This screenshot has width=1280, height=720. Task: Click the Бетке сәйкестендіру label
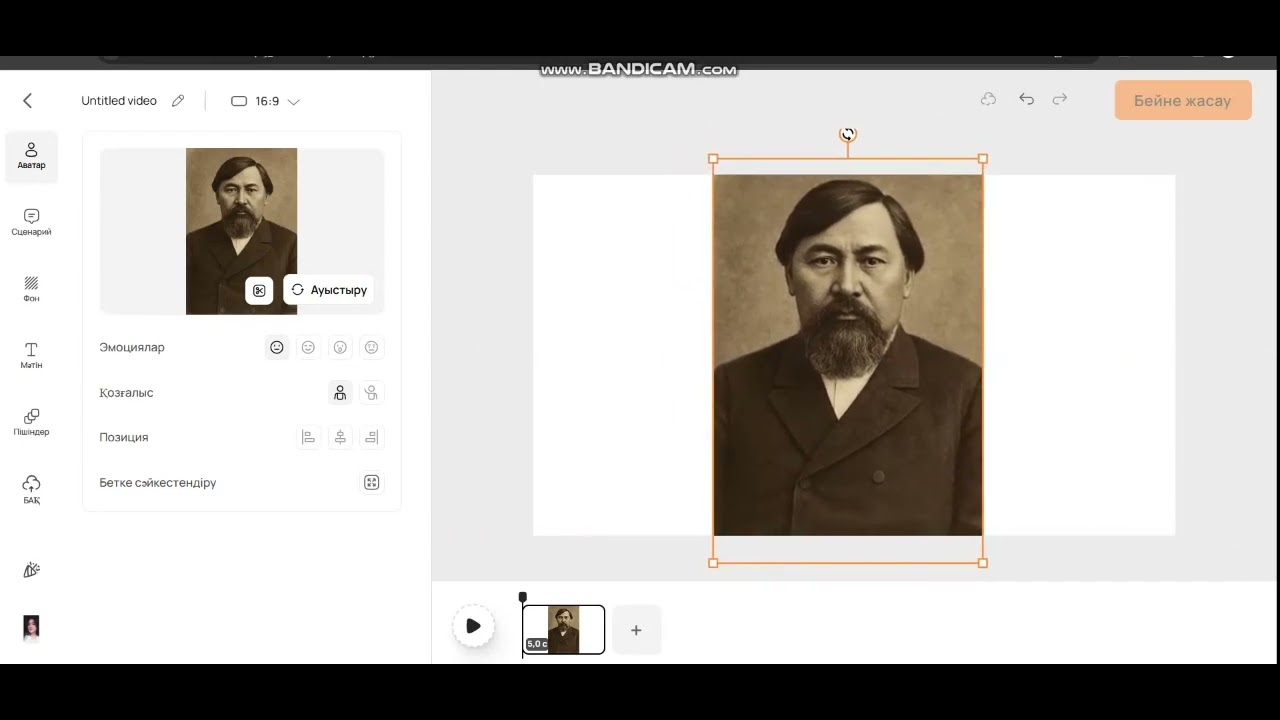158,483
